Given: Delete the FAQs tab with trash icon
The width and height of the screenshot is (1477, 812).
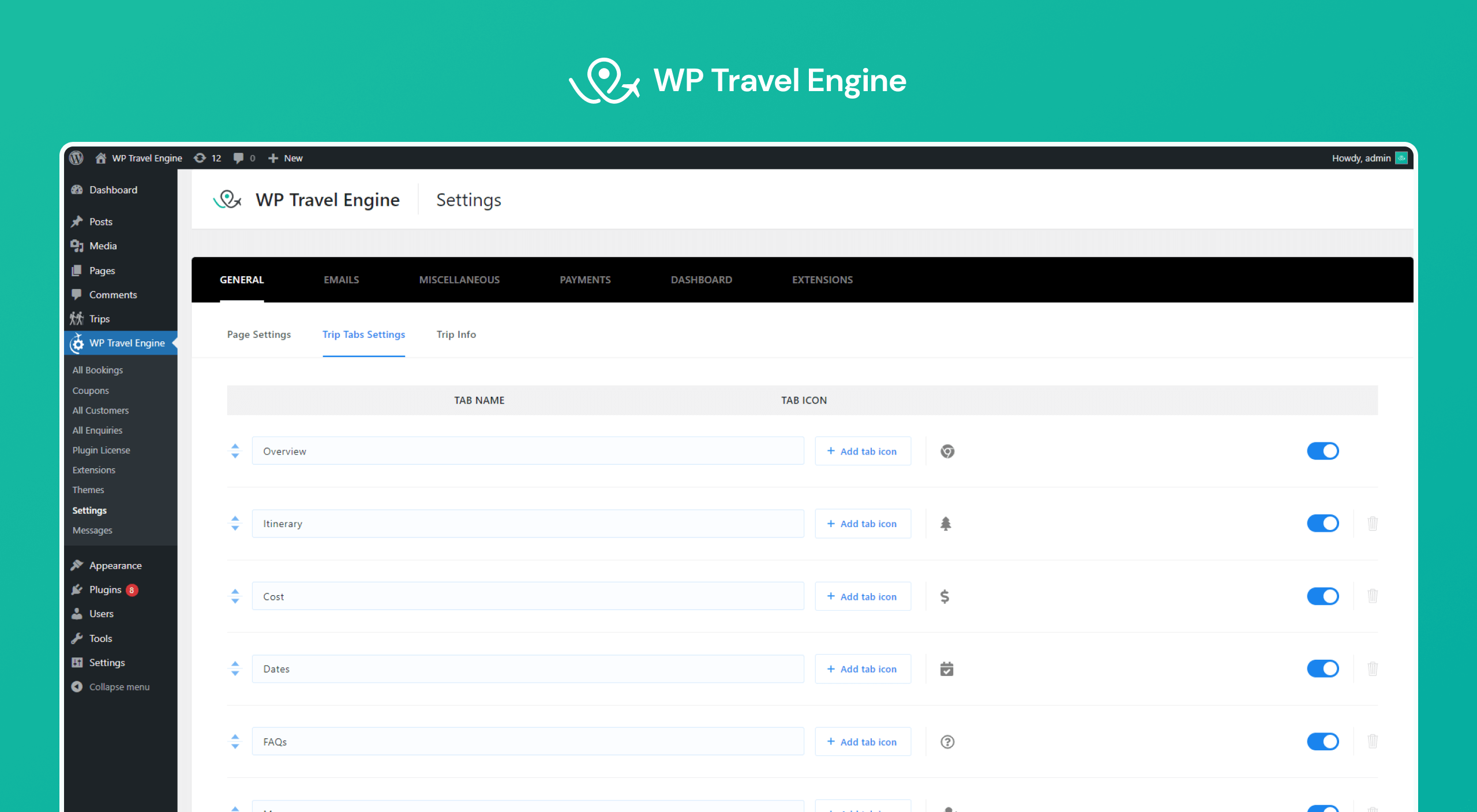Looking at the screenshot, I should (1373, 741).
